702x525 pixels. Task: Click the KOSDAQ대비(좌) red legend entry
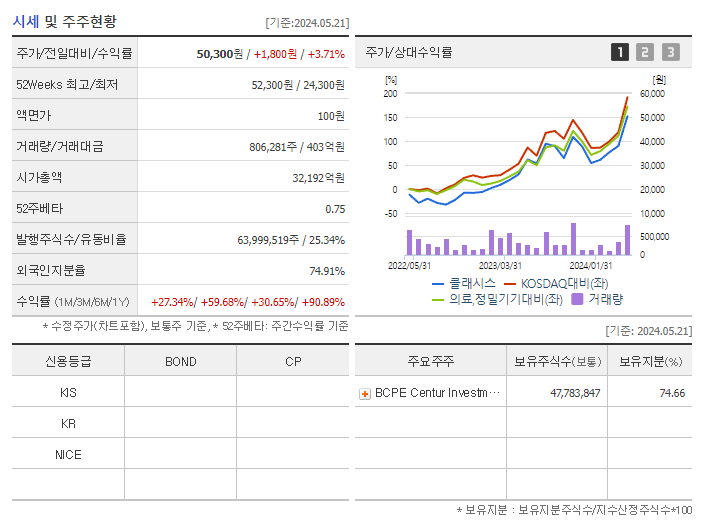click(556, 283)
